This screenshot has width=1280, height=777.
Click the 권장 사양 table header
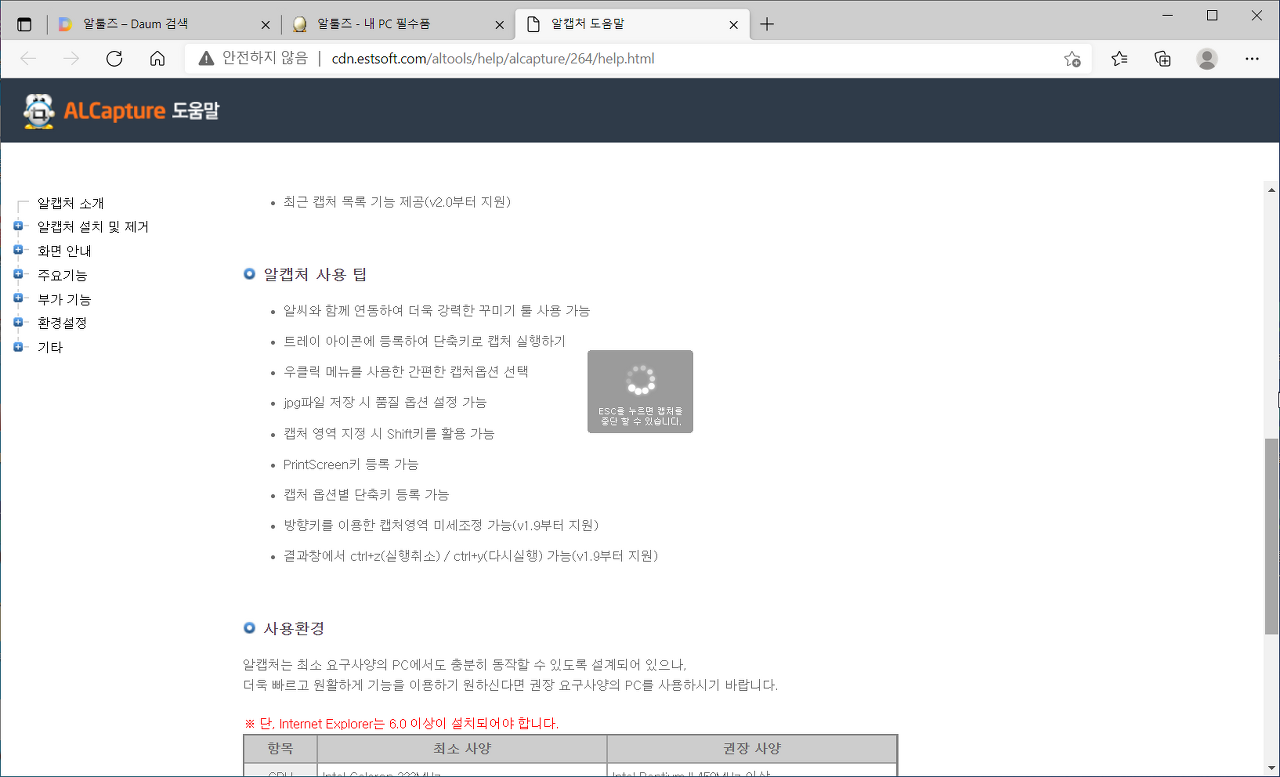point(752,749)
